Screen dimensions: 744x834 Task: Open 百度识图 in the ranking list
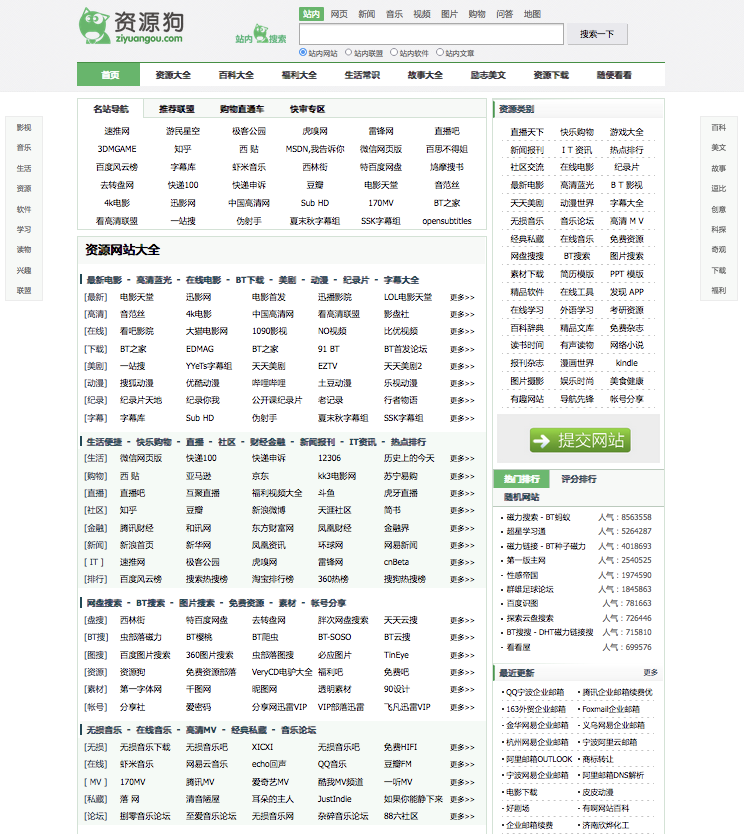coord(522,603)
